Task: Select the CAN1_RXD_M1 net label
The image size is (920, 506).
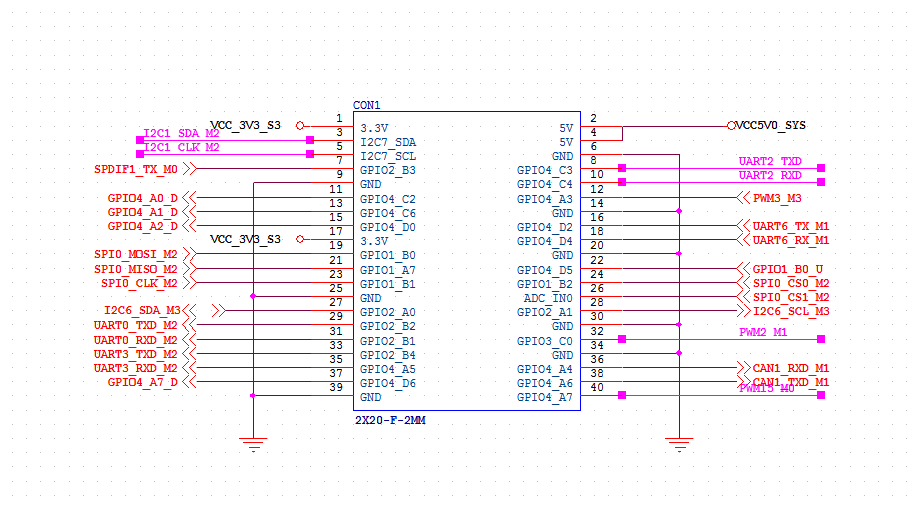Action: pos(791,369)
